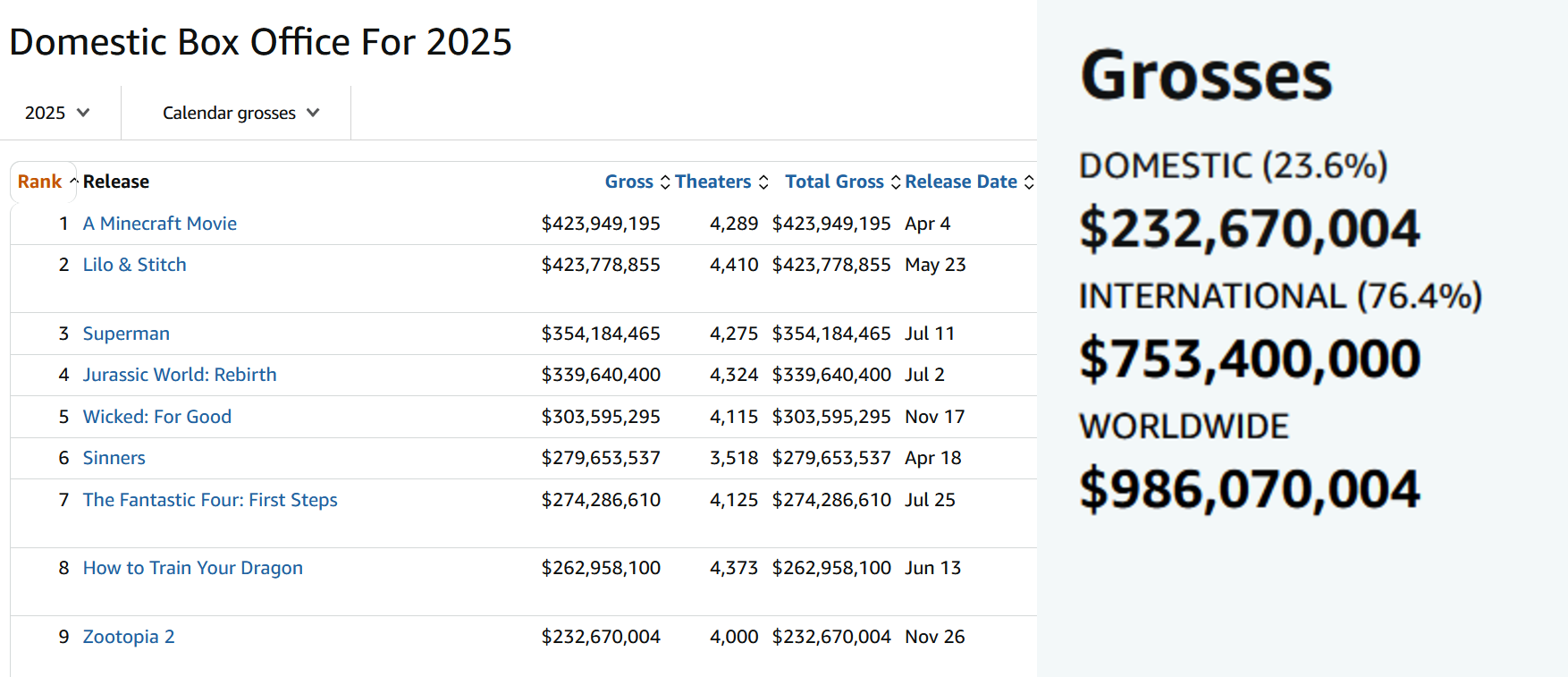
Task: Click the release date Nov 17
Action: pyautogui.click(x=935, y=417)
